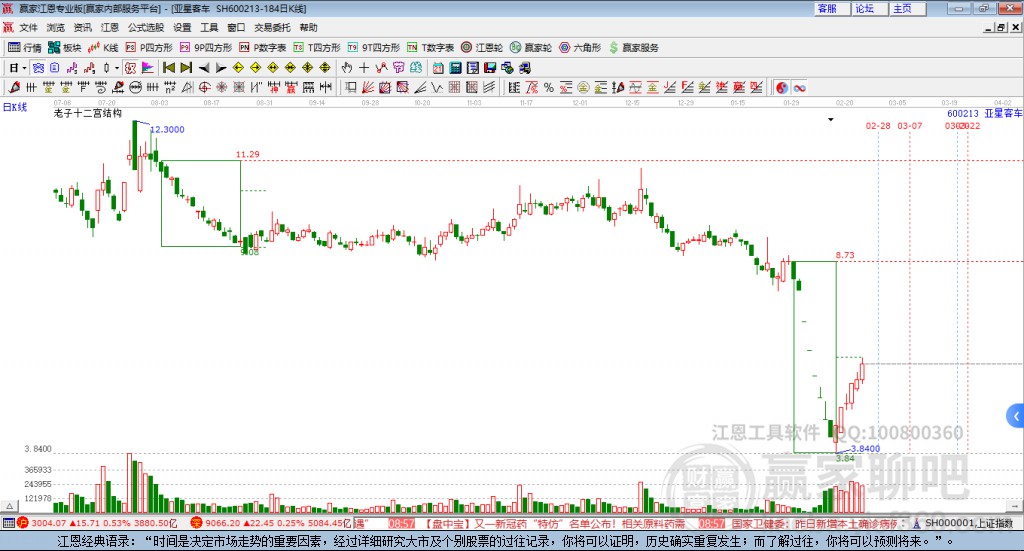The width and height of the screenshot is (1024, 551).
Task: Expand the candlestick style dropdown arrow
Action: [117, 68]
